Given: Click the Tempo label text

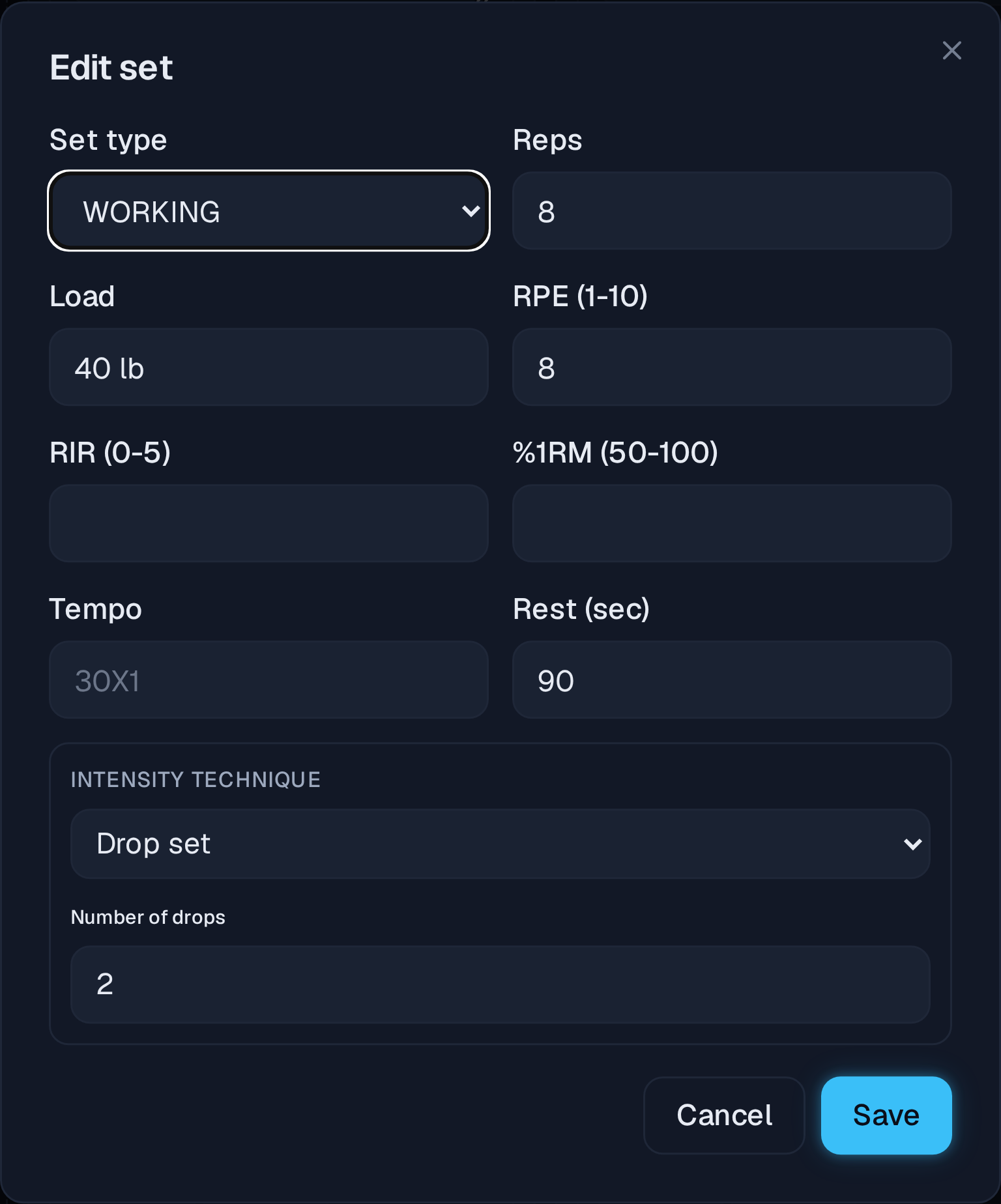Looking at the screenshot, I should (96, 610).
